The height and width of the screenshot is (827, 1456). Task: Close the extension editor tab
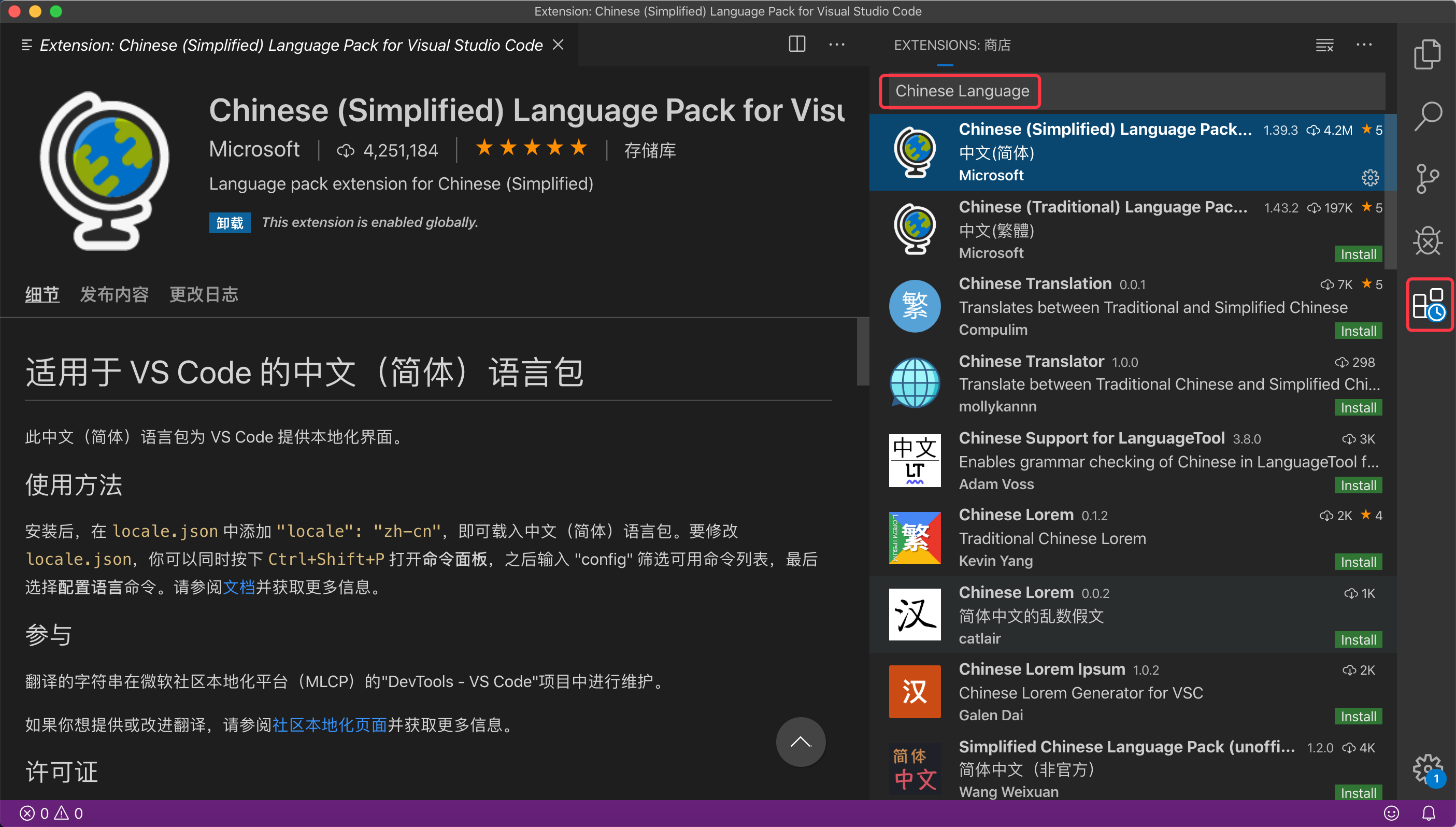click(x=559, y=45)
